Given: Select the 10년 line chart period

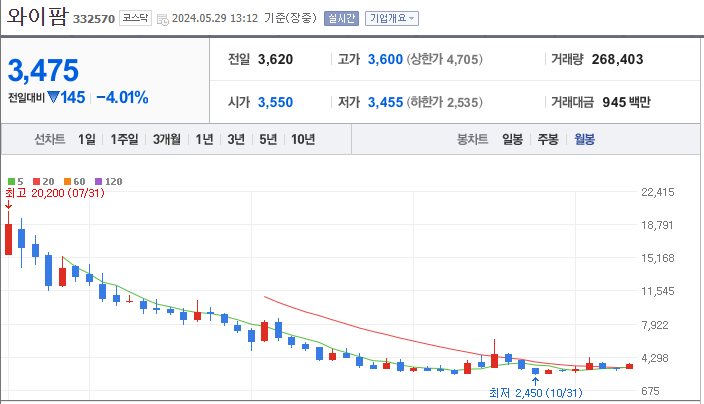Looking at the screenshot, I should pos(303,140).
